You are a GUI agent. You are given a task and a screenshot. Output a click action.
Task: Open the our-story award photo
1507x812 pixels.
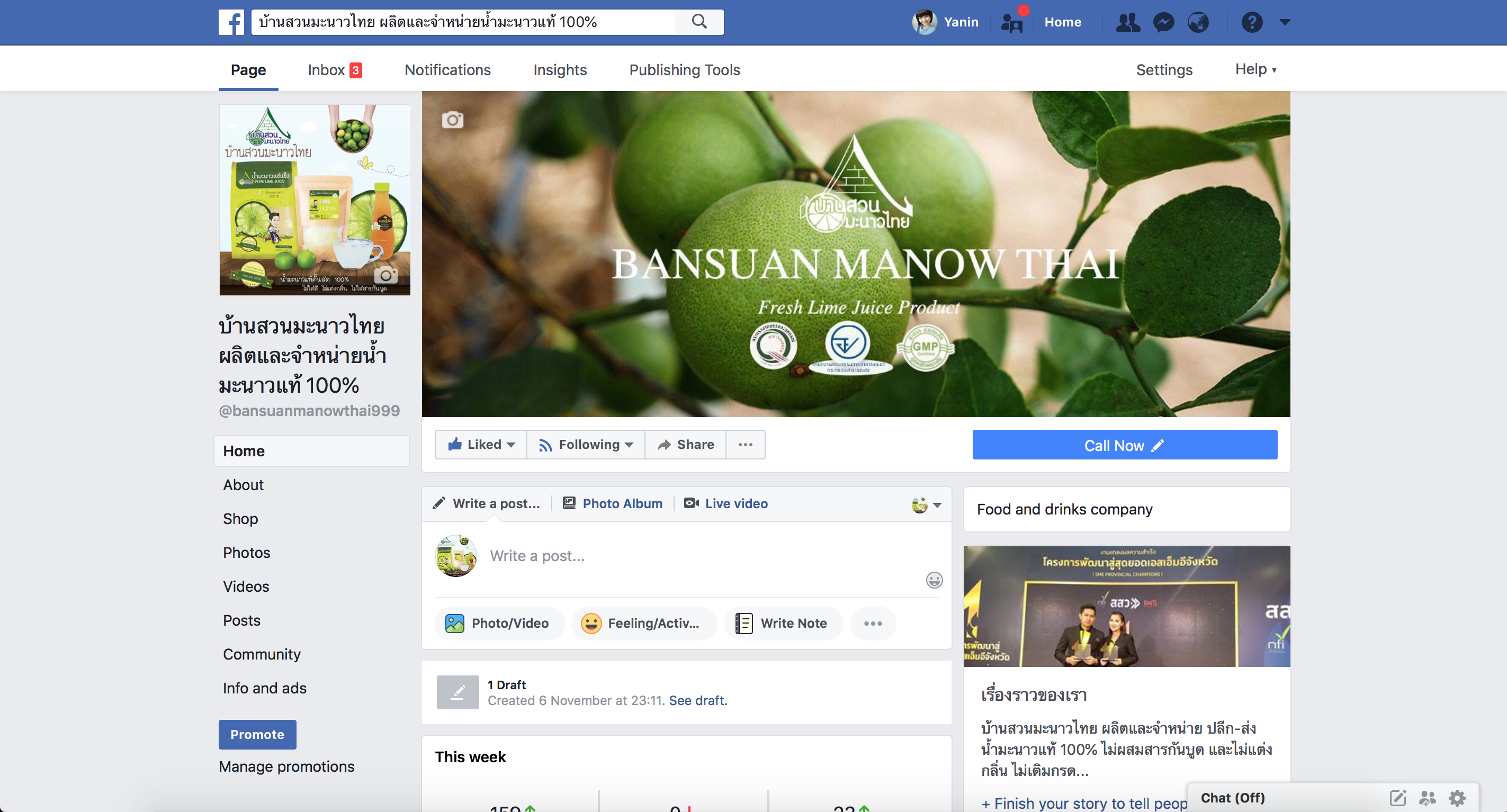[1127, 606]
